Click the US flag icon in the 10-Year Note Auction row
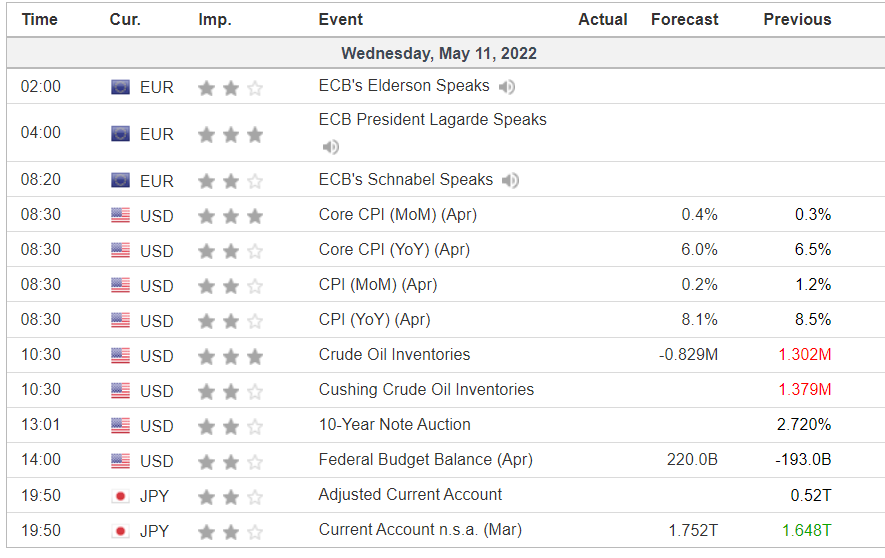The height and width of the screenshot is (558, 885). [x=120, y=425]
